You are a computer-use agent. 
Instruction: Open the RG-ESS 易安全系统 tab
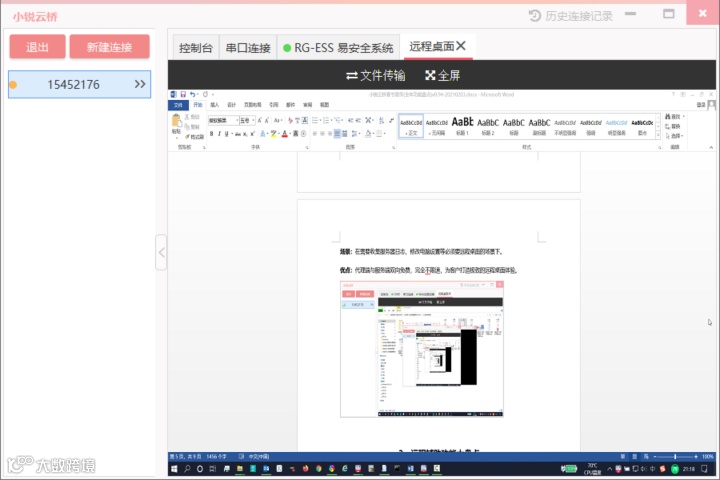338,48
